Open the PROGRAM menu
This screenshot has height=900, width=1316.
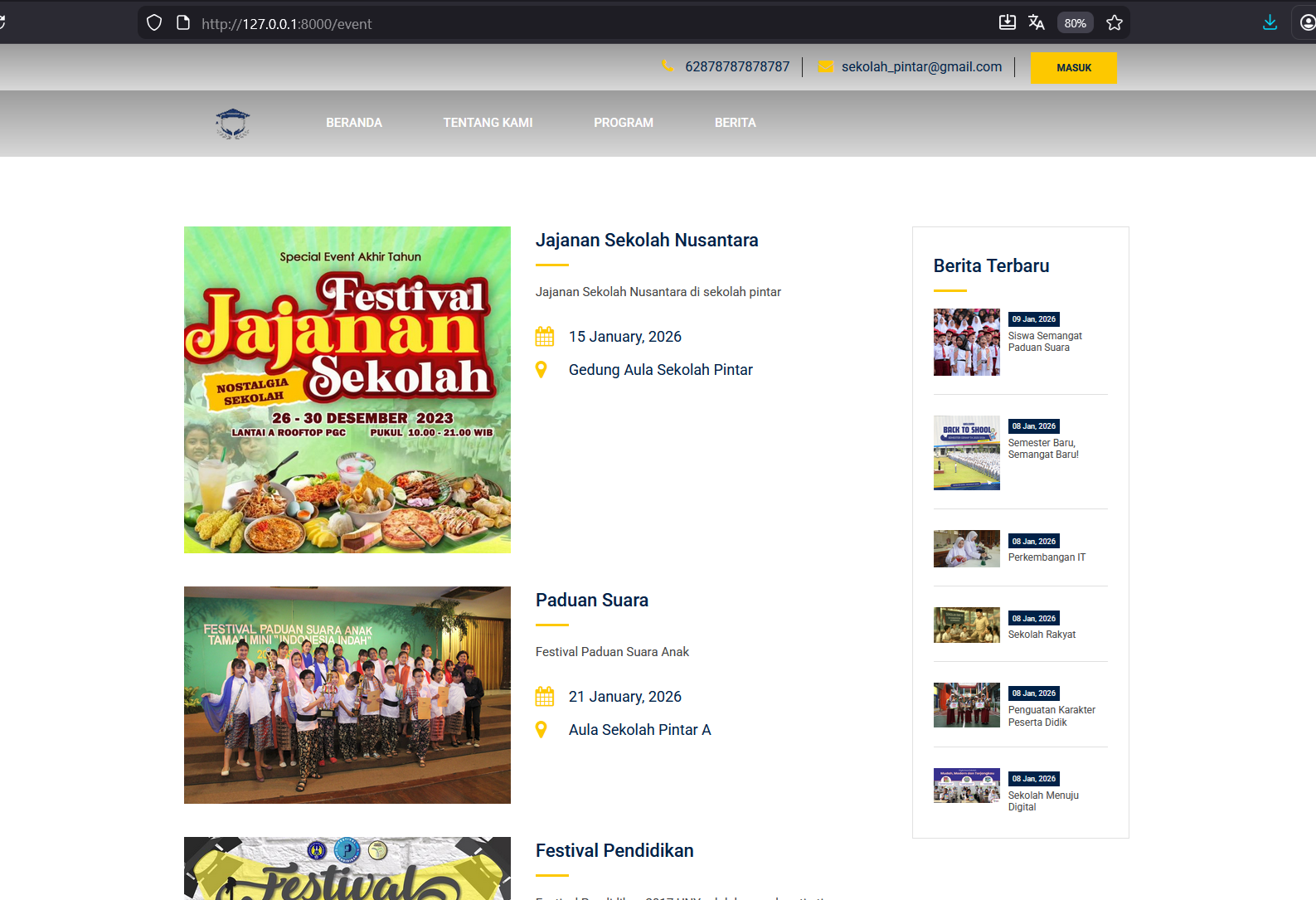624,123
